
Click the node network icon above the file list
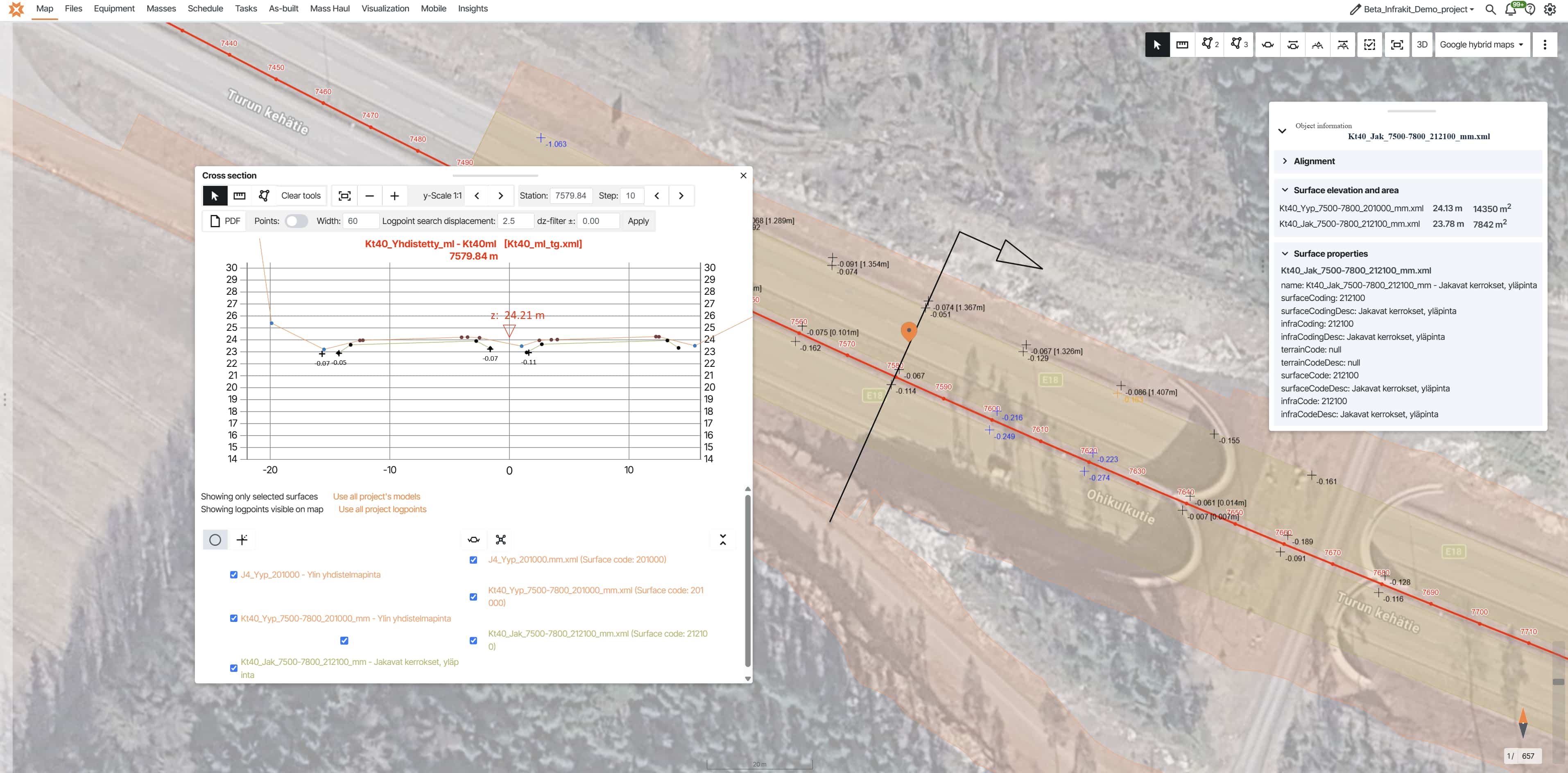point(500,539)
